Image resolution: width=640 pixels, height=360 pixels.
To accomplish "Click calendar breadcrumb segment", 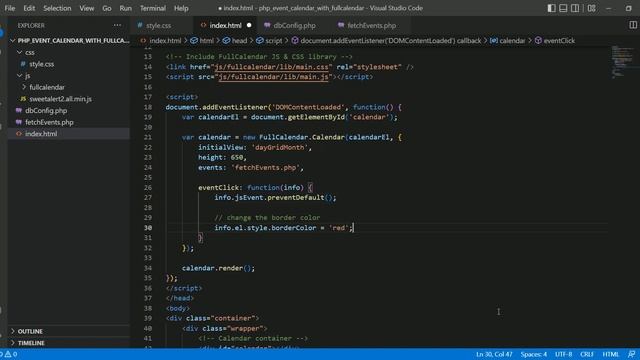I will point(507,40).
